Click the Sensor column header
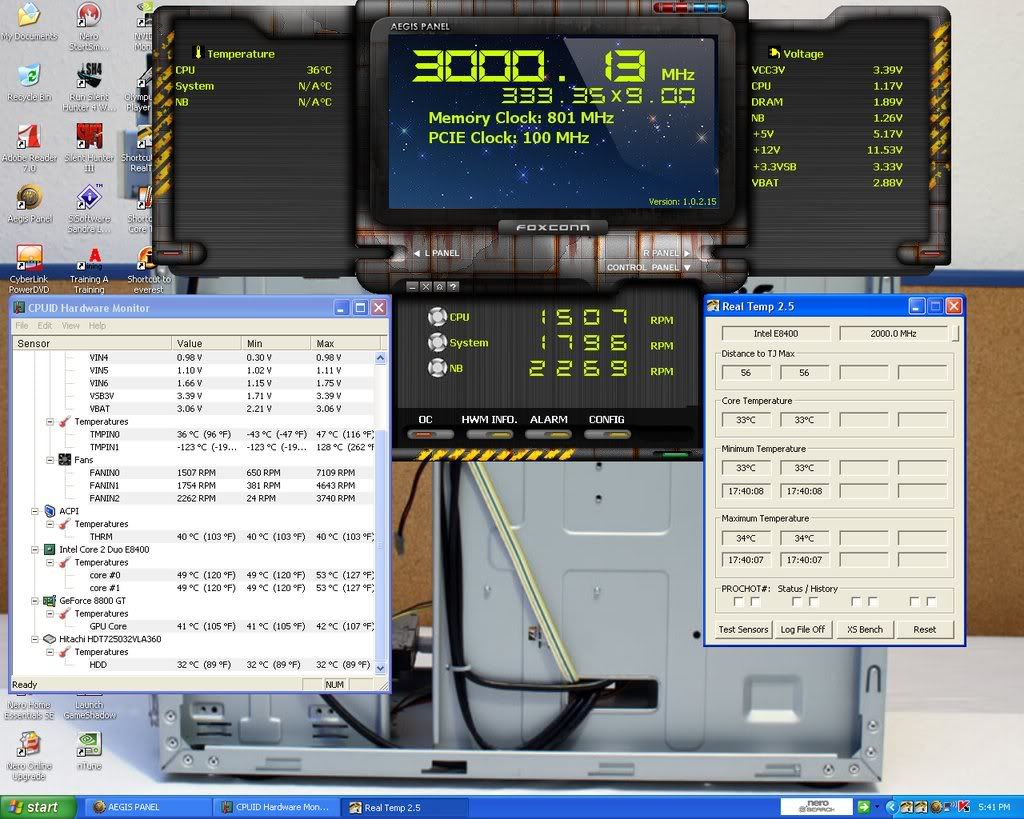Viewport: 1024px width, 819px height. [x=91, y=344]
